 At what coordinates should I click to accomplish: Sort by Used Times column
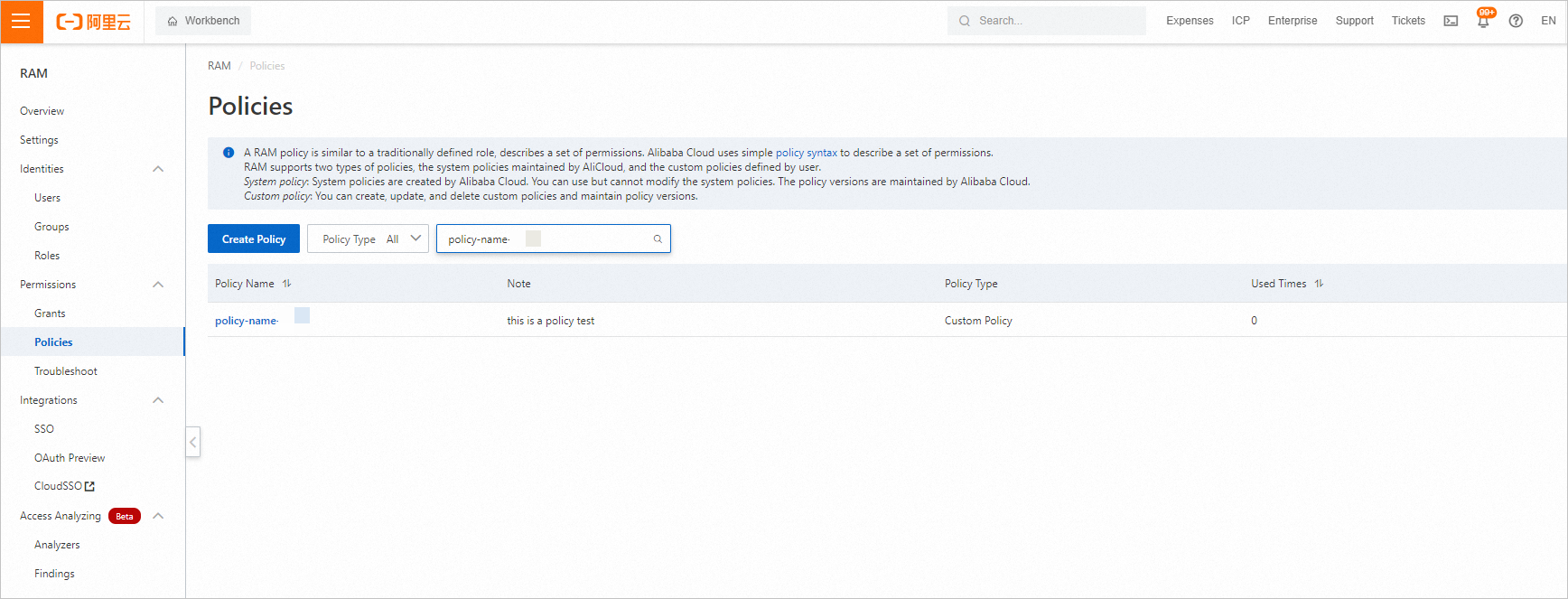point(1319,284)
